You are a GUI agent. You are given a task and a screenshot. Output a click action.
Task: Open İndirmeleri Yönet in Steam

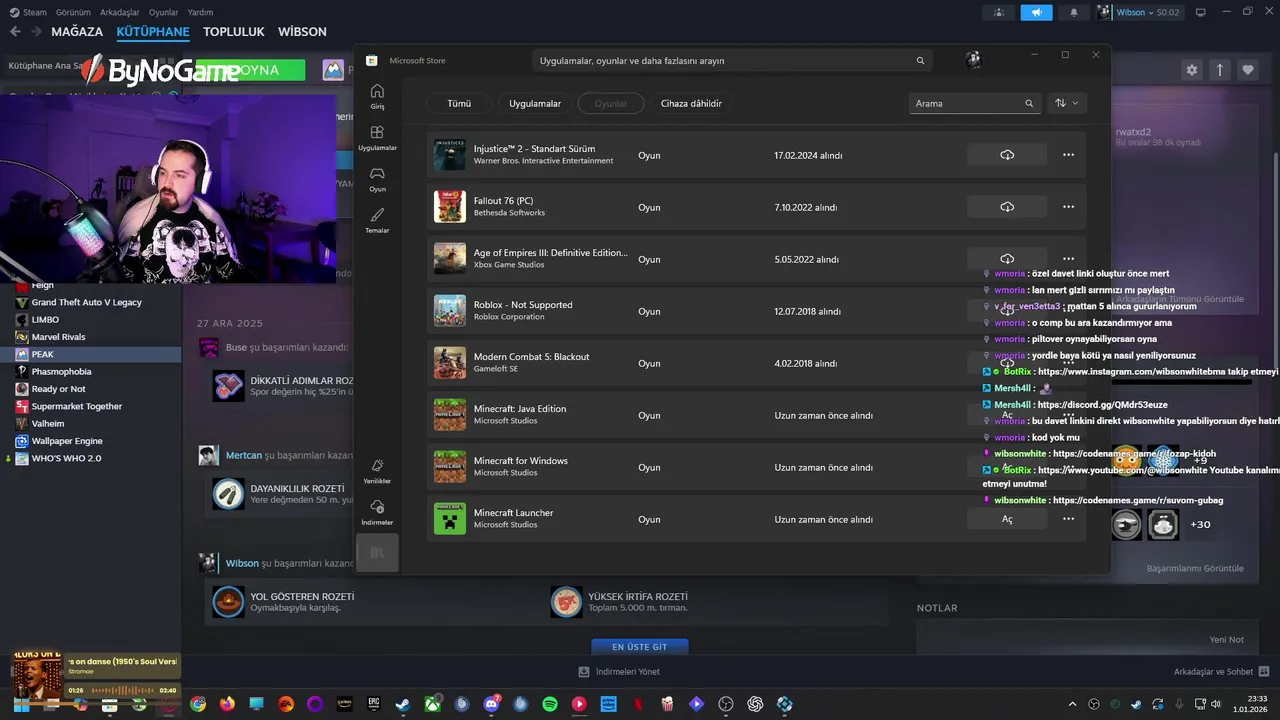tap(619, 672)
